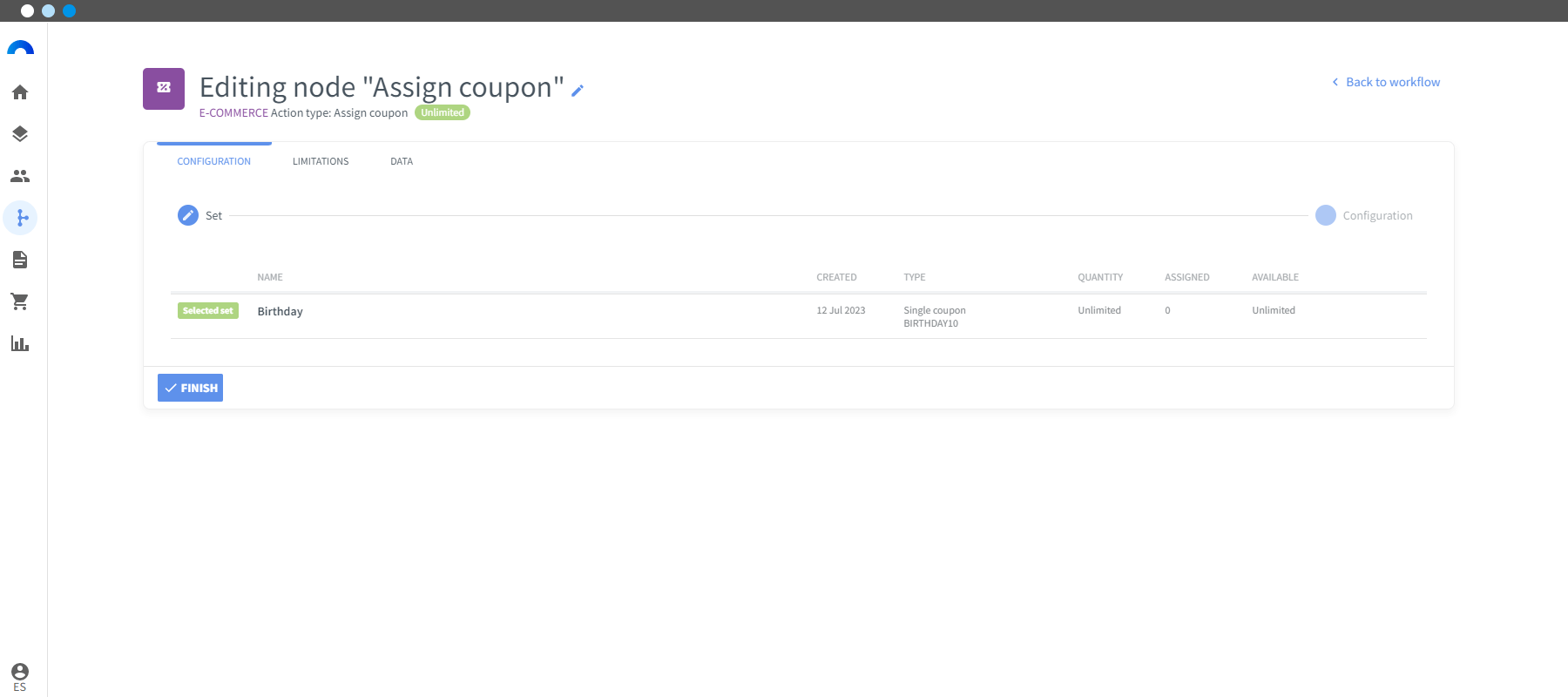This screenshot has height=697, width=1568.
Task: Jump to the Configuration step circle
Action: (1325, 215)
